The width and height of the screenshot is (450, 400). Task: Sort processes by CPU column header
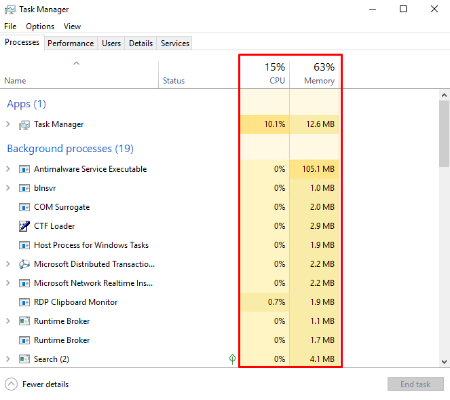[x=265, y=73]
